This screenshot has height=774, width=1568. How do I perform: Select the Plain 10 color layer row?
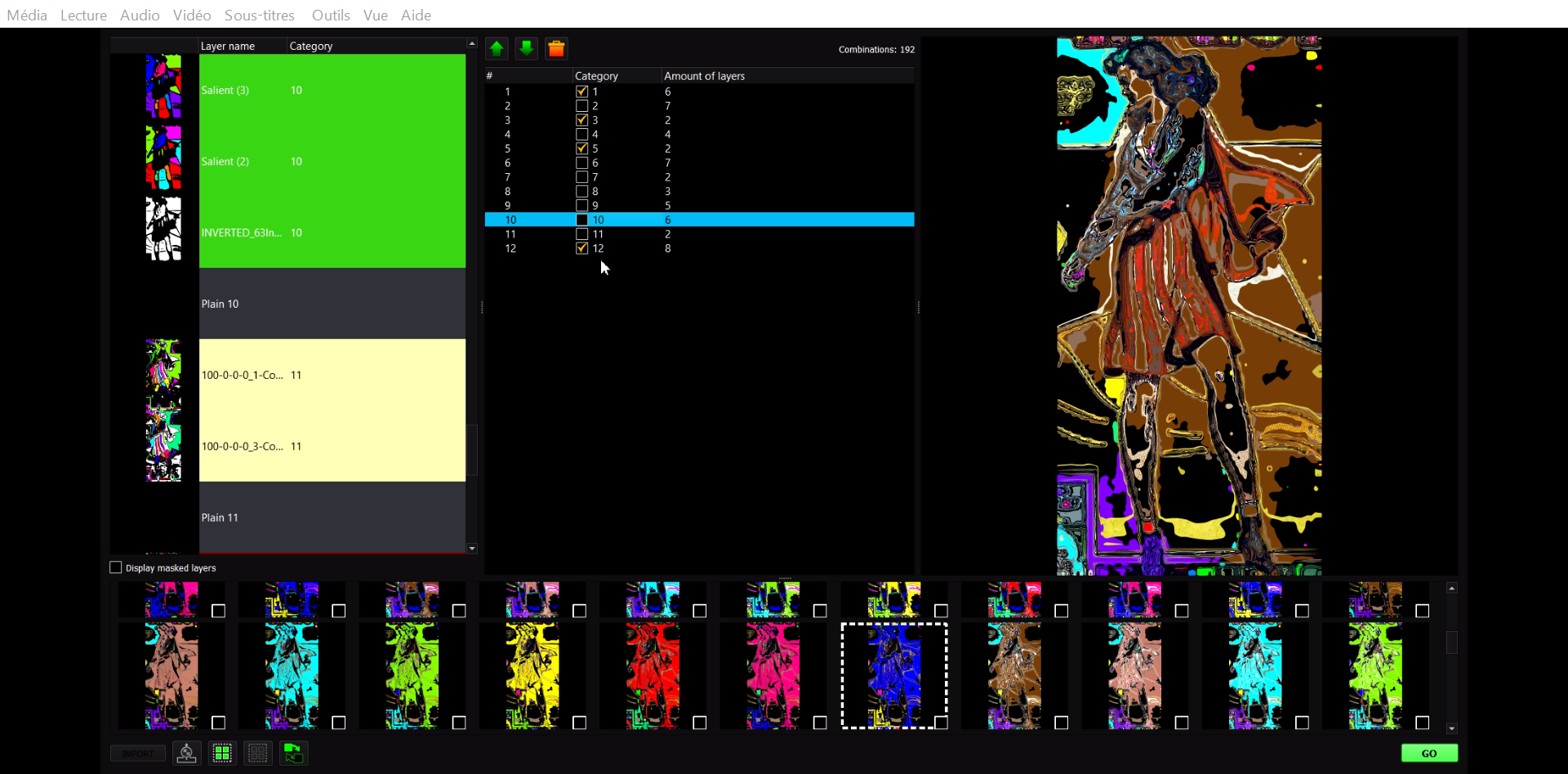click(332, 304)
